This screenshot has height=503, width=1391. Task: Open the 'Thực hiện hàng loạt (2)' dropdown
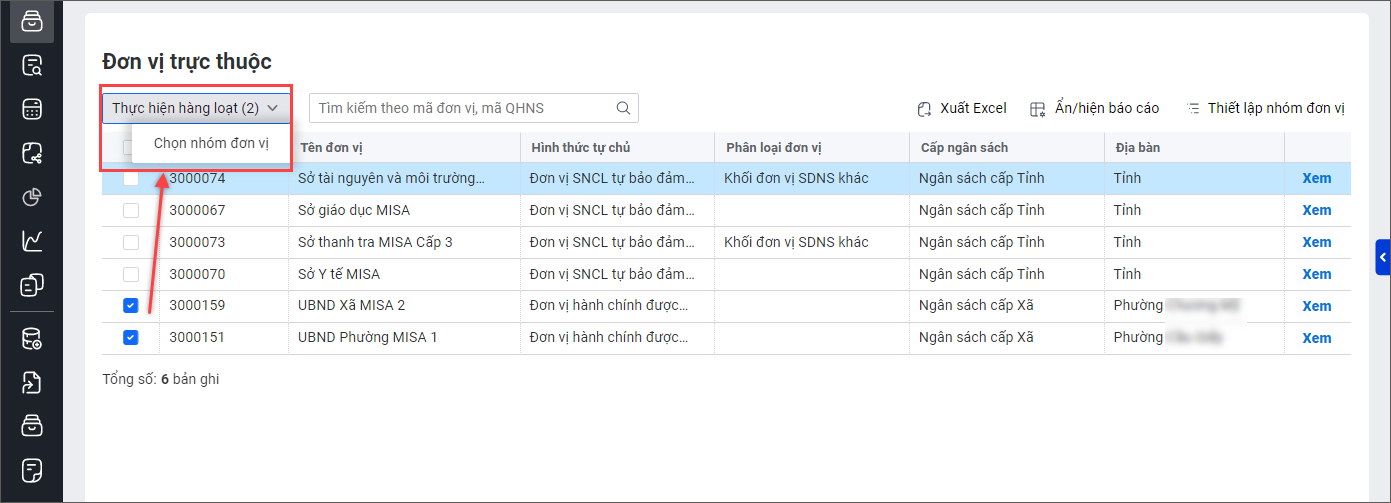(196, 108)
